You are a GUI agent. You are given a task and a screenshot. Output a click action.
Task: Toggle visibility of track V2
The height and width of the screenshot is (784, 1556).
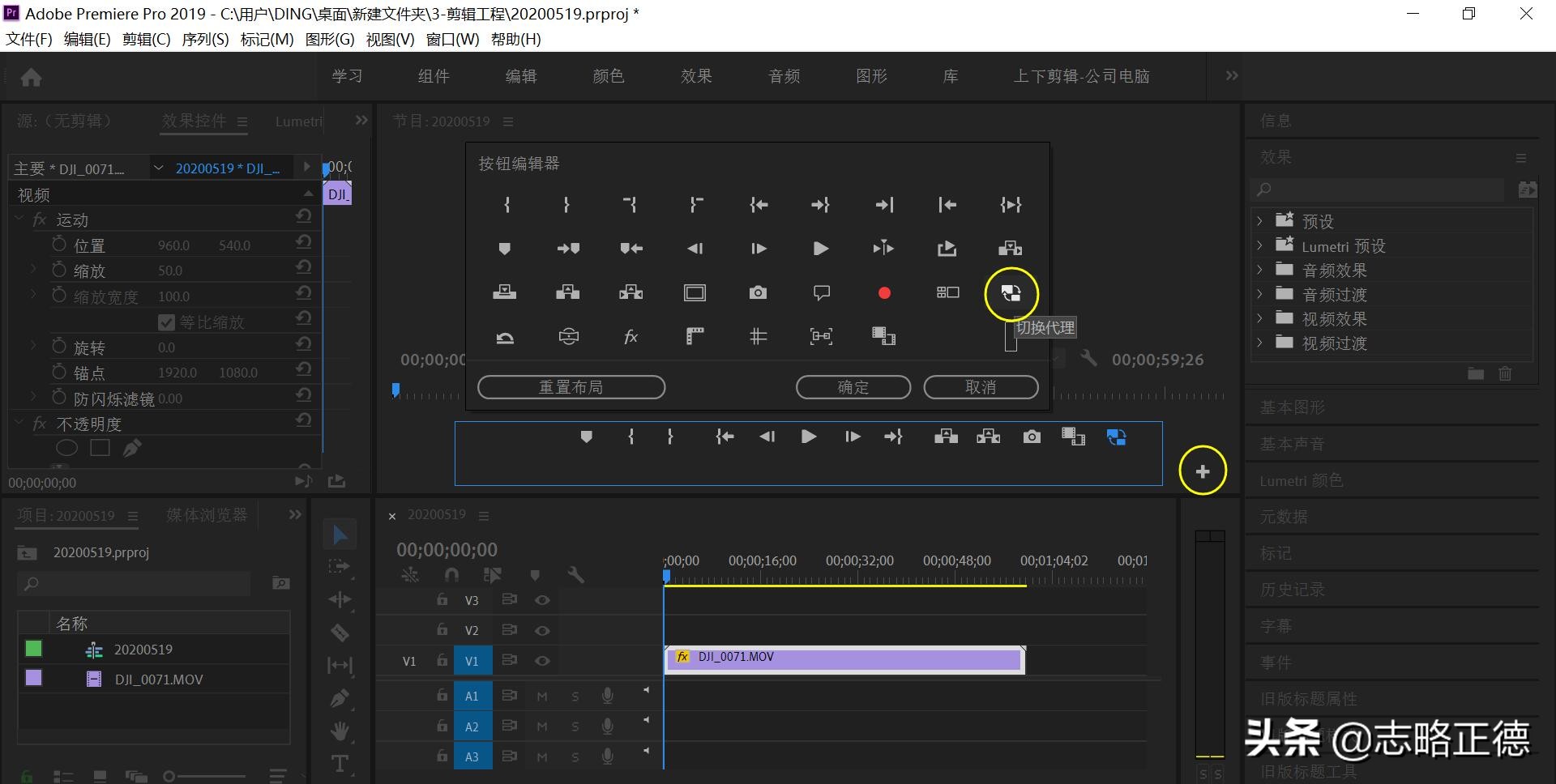pos(542,629)
